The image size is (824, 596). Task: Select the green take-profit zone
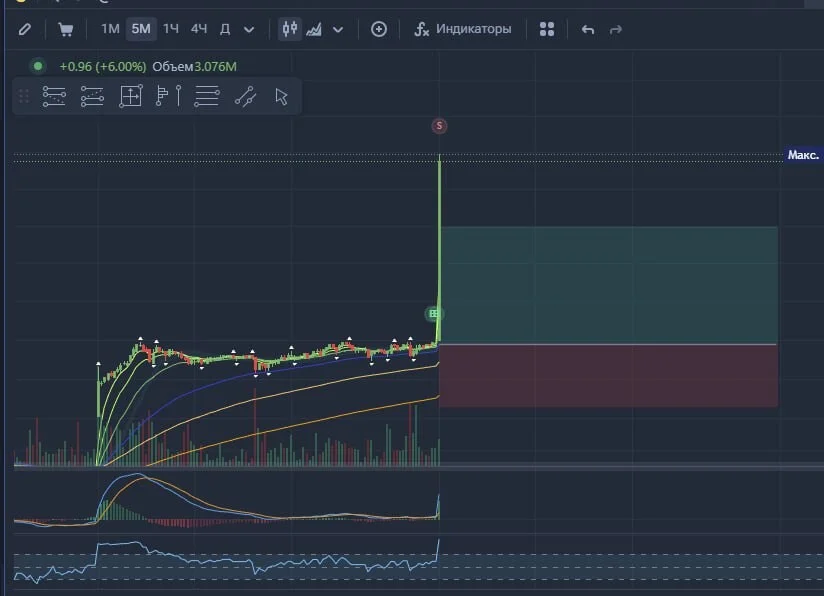coord(609,285)
